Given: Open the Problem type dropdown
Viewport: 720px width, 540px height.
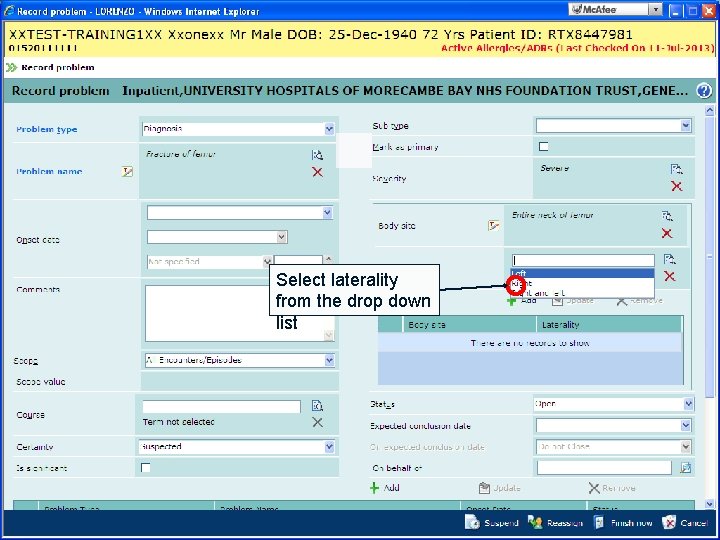Looking at the screenshot, I should pyautogui.click(x=329, y=129).
